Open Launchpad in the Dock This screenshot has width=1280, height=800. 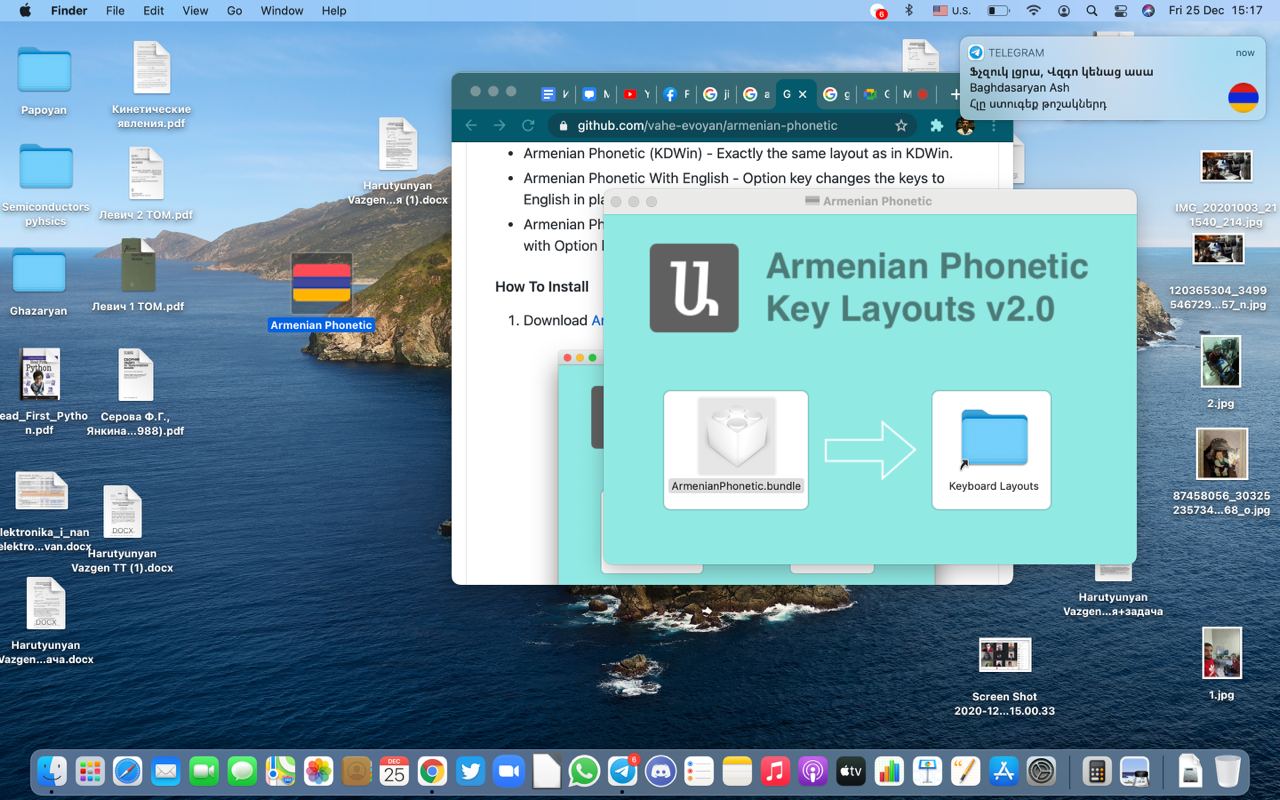tap(90, 771)
